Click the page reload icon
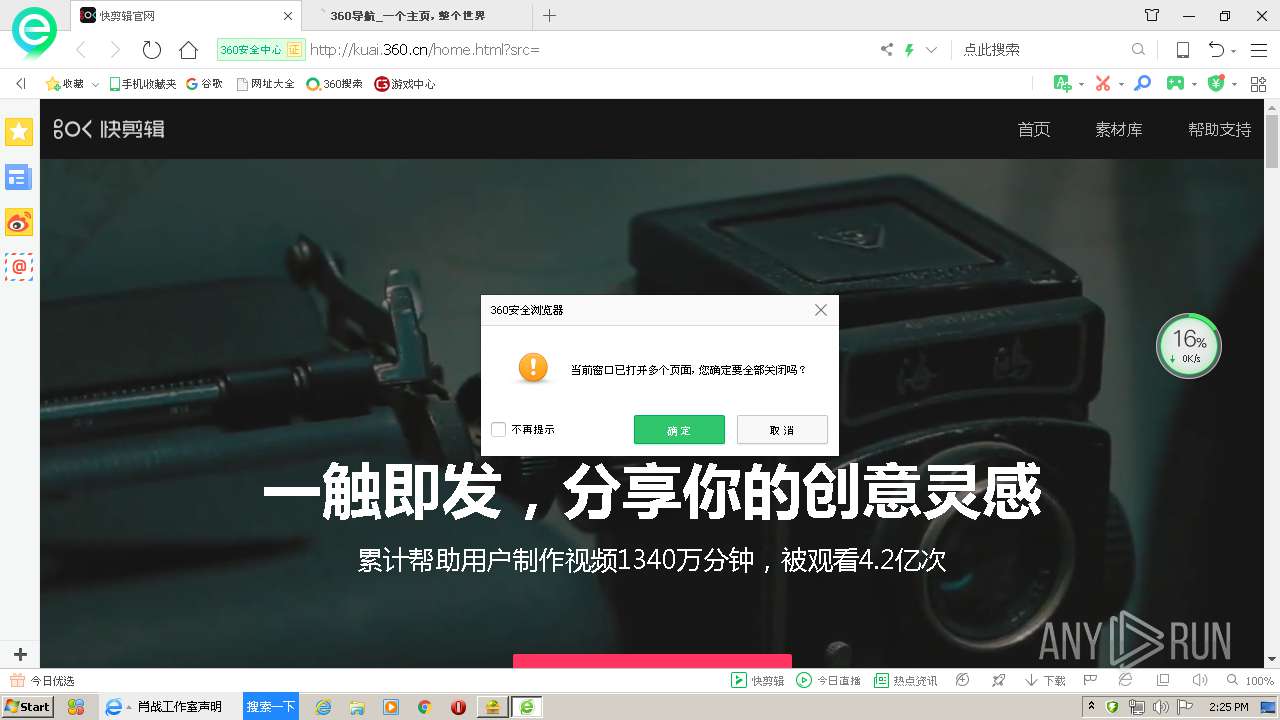The width and height of the screenshot is (1280, 720). (152, 49)
